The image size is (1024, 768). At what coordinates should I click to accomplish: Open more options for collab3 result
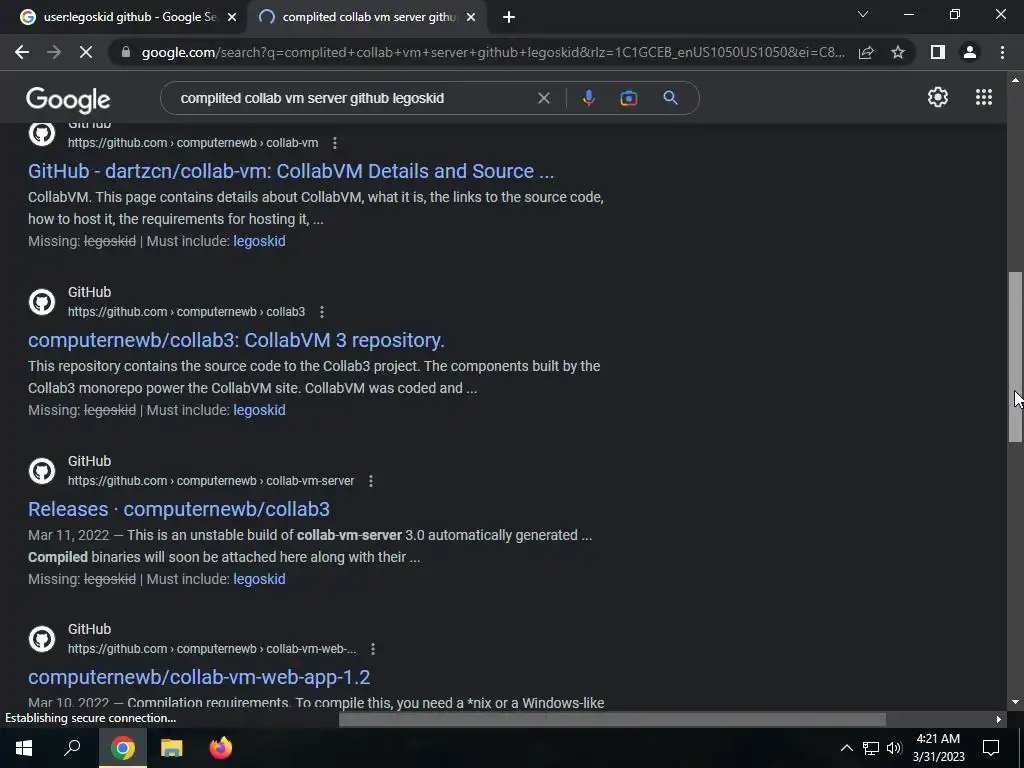click(x=321, y=312)
